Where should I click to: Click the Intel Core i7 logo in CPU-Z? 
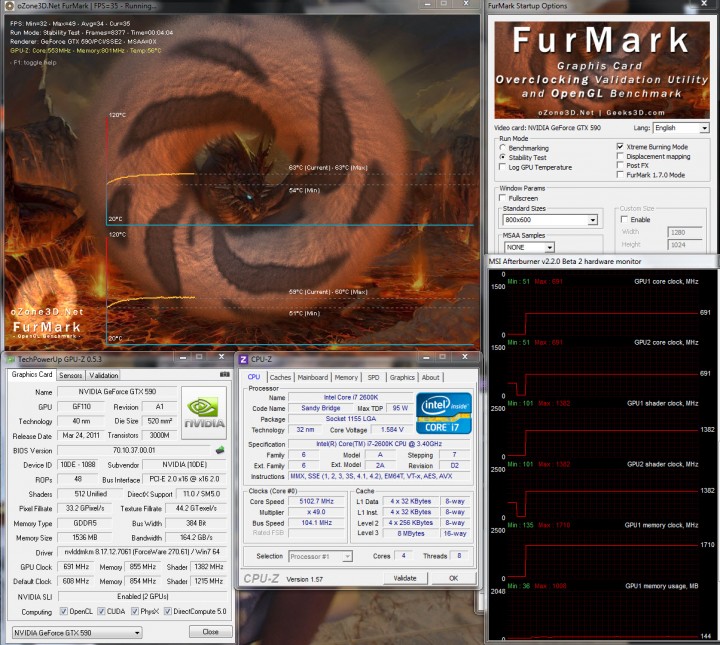coord(444,413)
